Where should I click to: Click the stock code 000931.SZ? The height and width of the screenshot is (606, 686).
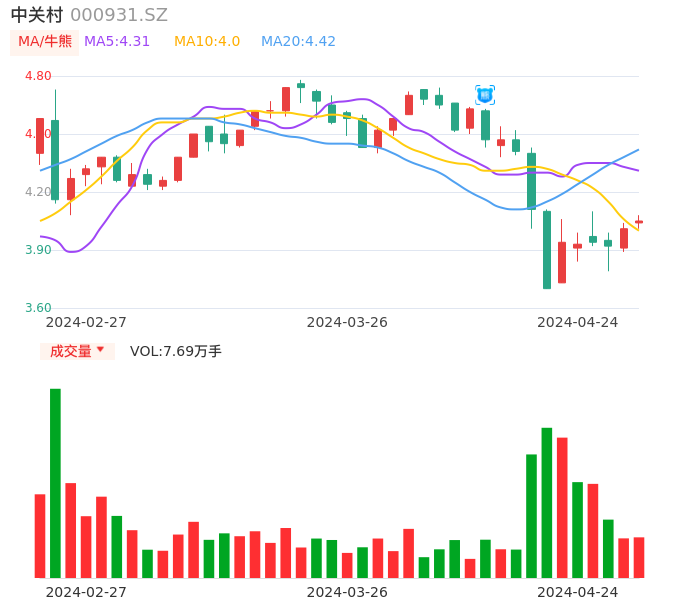(x=119, y=15)
